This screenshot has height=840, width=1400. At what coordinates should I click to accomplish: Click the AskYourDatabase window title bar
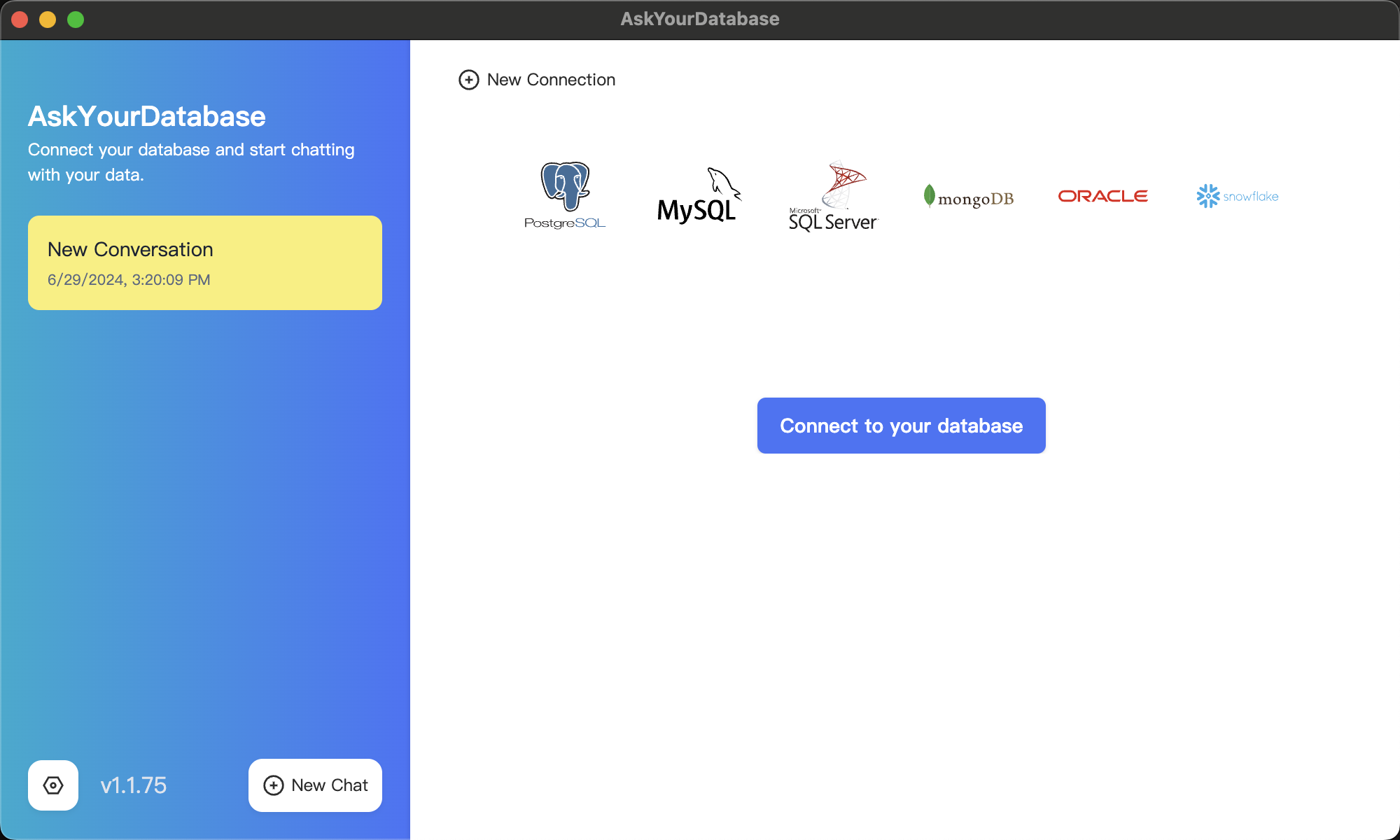(699, 19)
